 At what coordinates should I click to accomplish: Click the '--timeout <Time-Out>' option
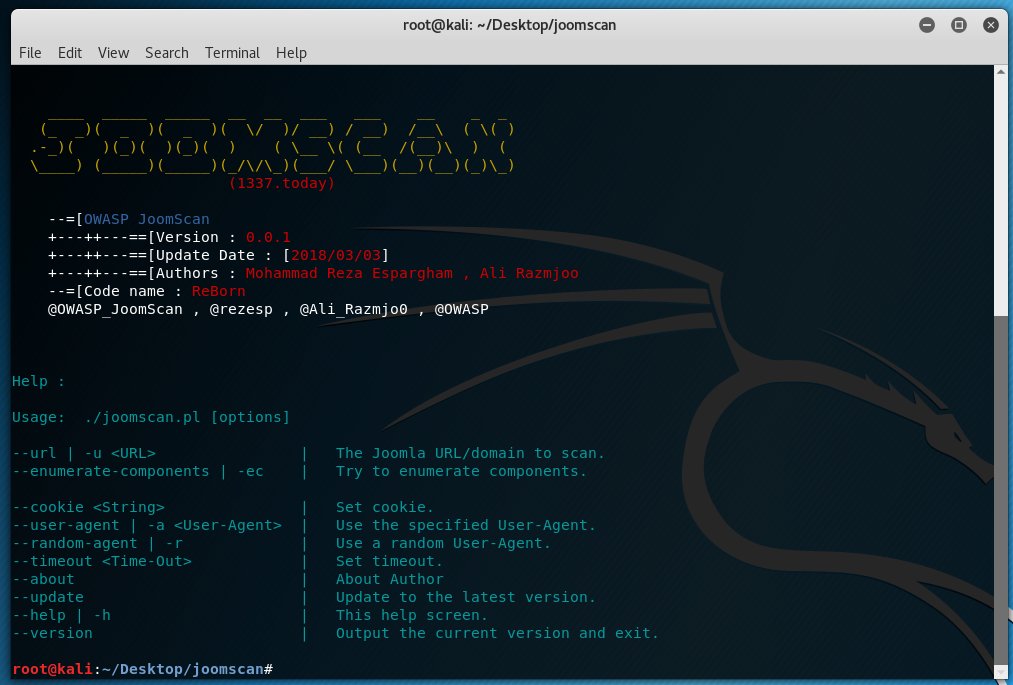coord(102,562)
